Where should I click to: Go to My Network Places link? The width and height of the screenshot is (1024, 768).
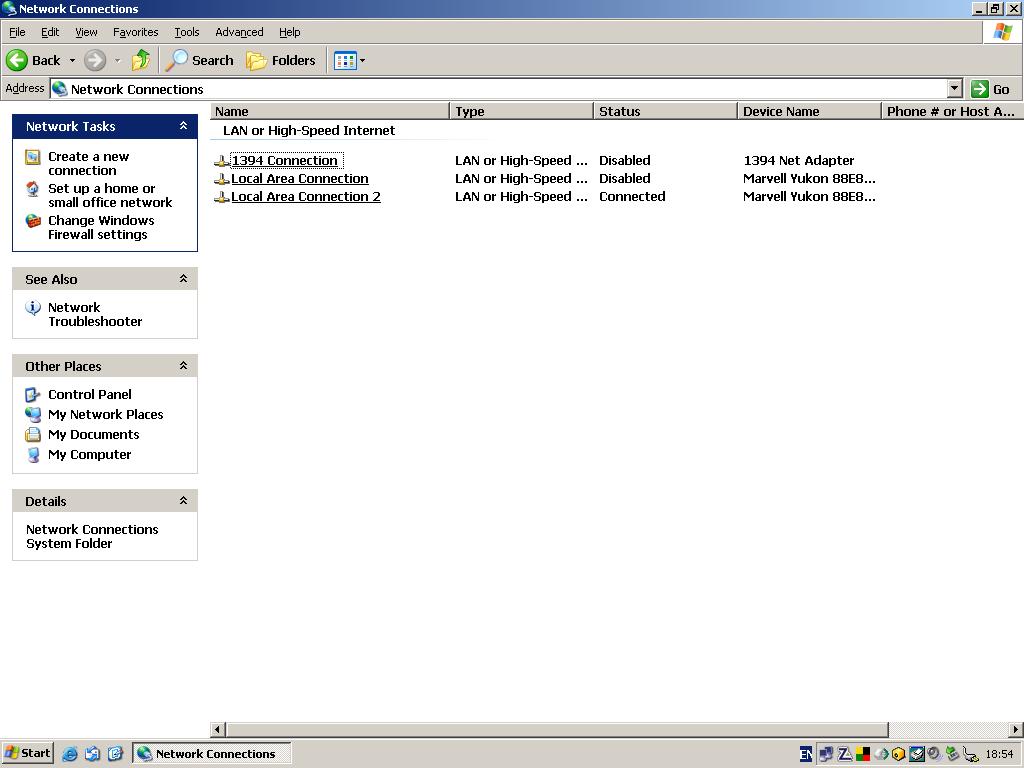105,415
